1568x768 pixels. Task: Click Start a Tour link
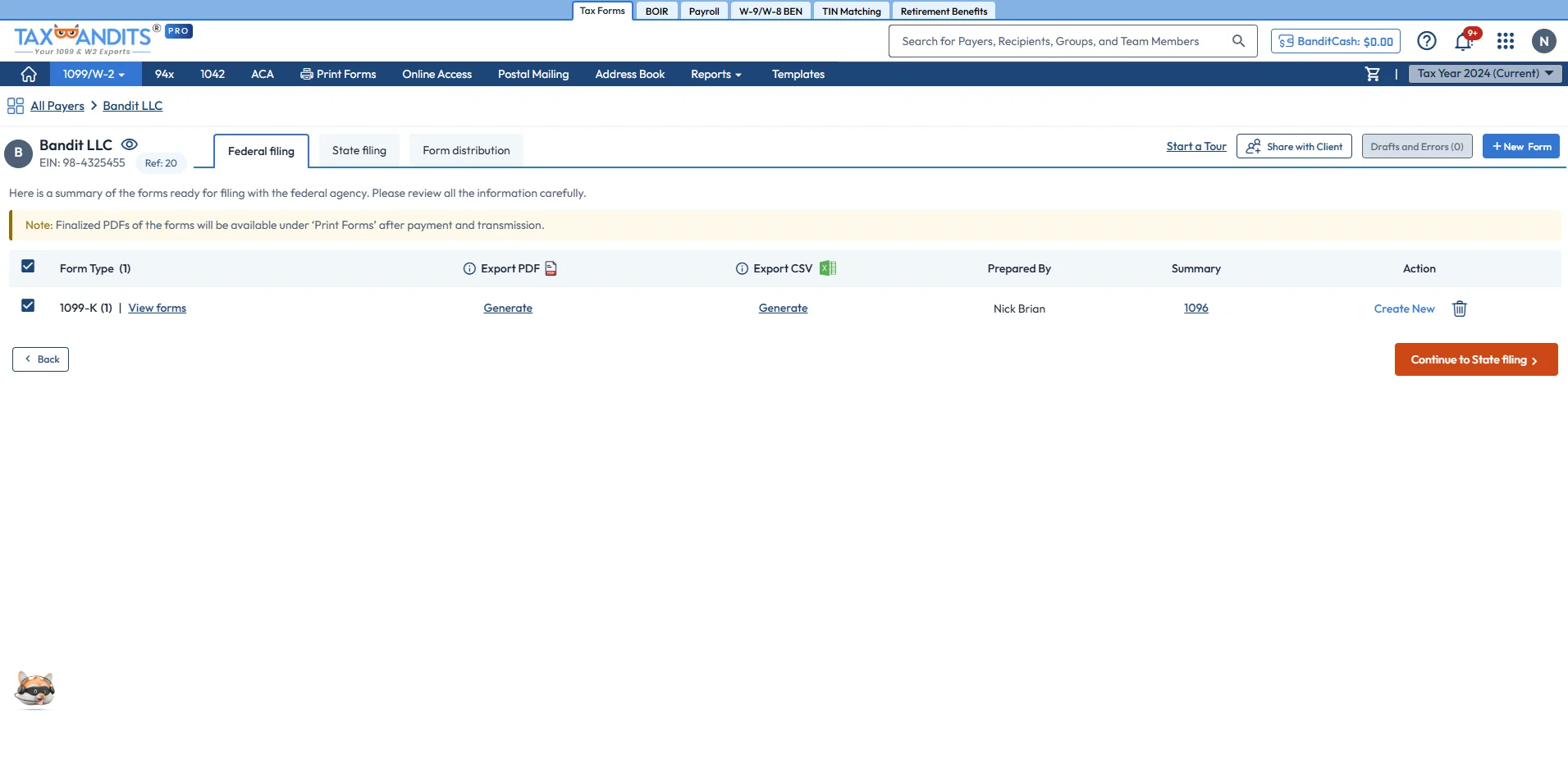pyautogui.click(x=1196, y=146)
